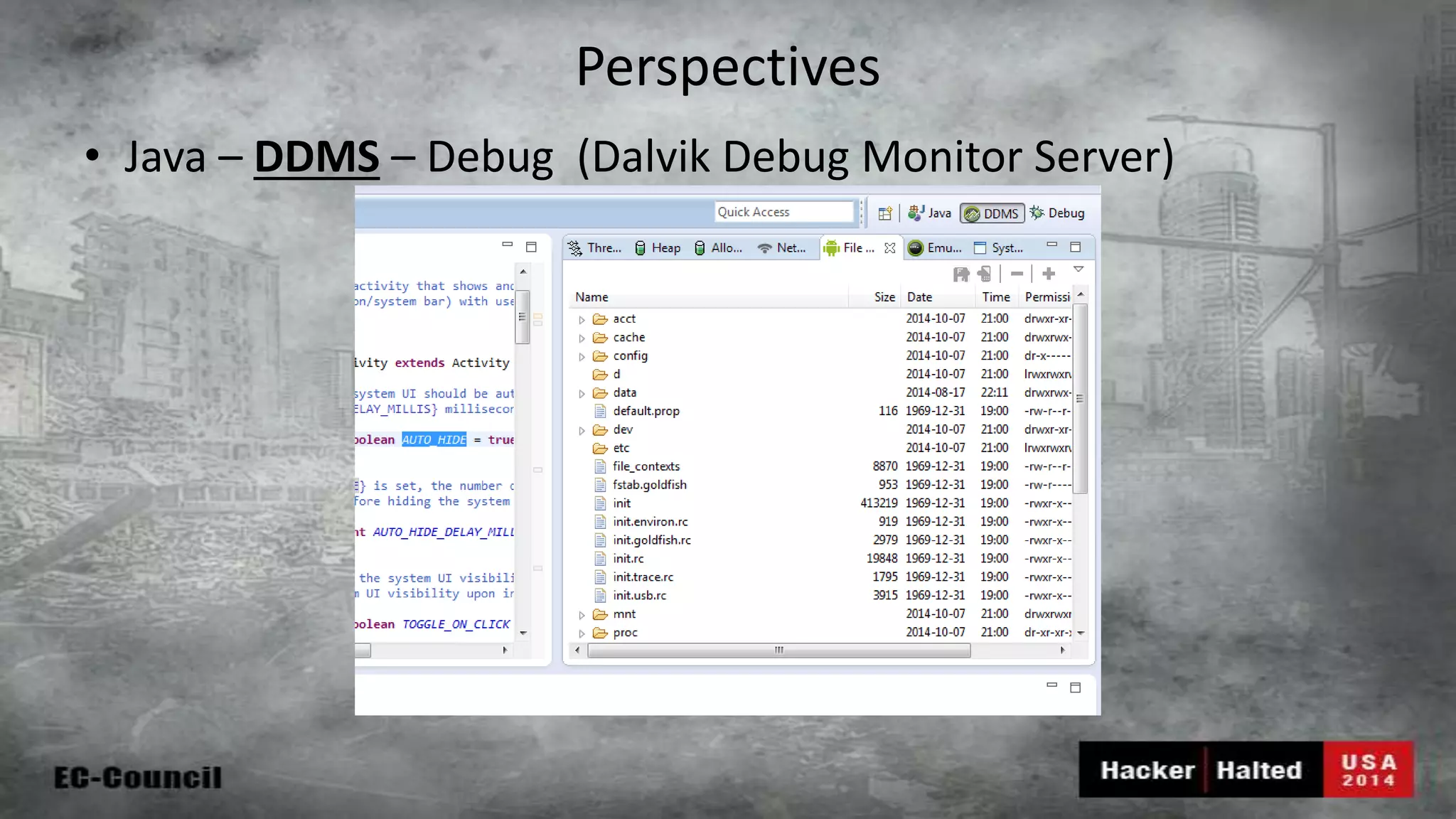Switch to the Debug perspective
Image resolution: width=1456 pixels, height=819 pixels.
tap(1057, 213)
